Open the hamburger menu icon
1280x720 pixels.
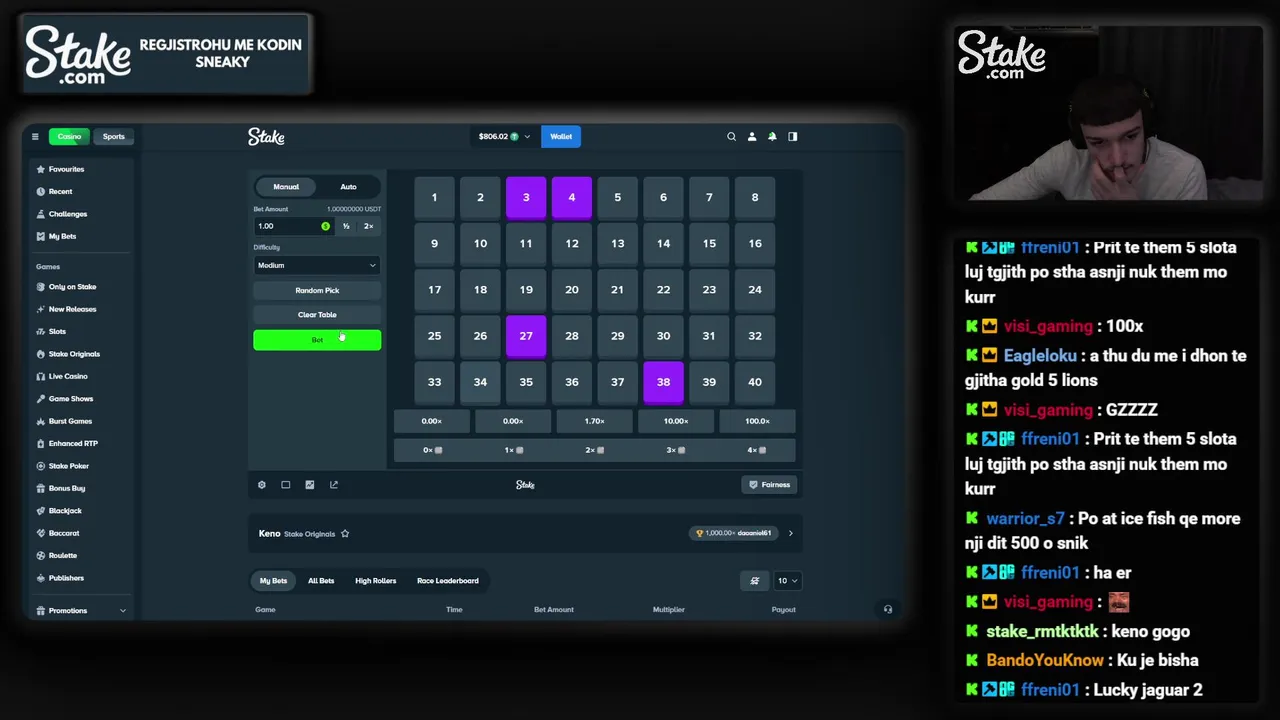(x=35, y=137)
